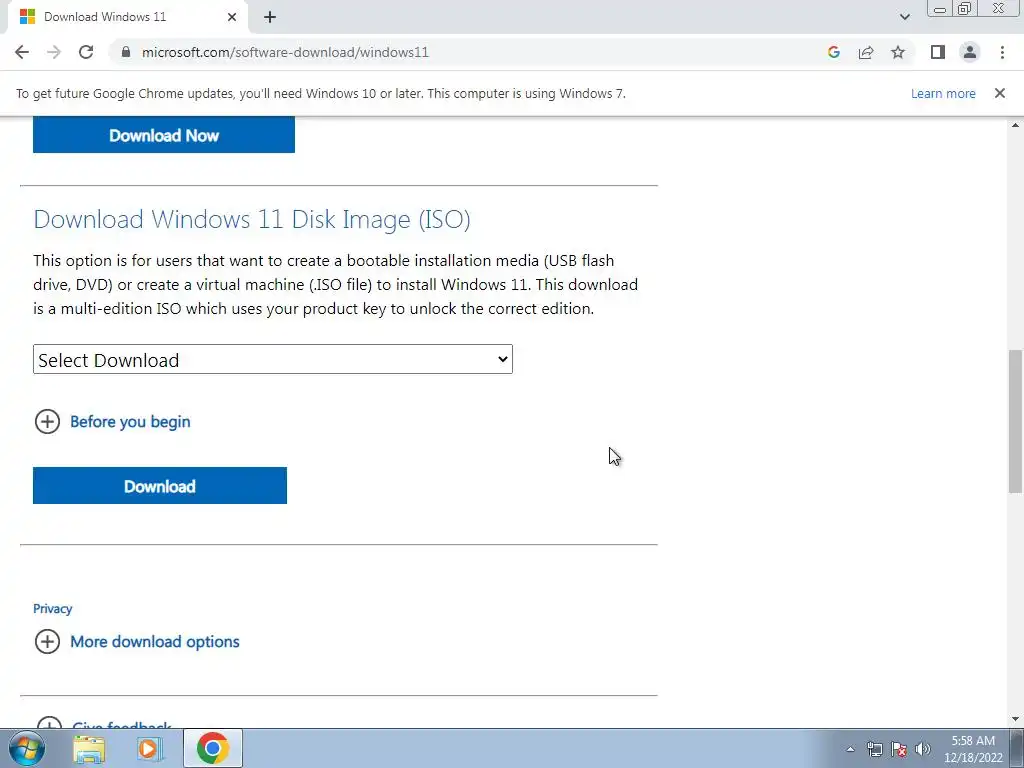Click the Download Windows 11 tab

pos(128,18)
